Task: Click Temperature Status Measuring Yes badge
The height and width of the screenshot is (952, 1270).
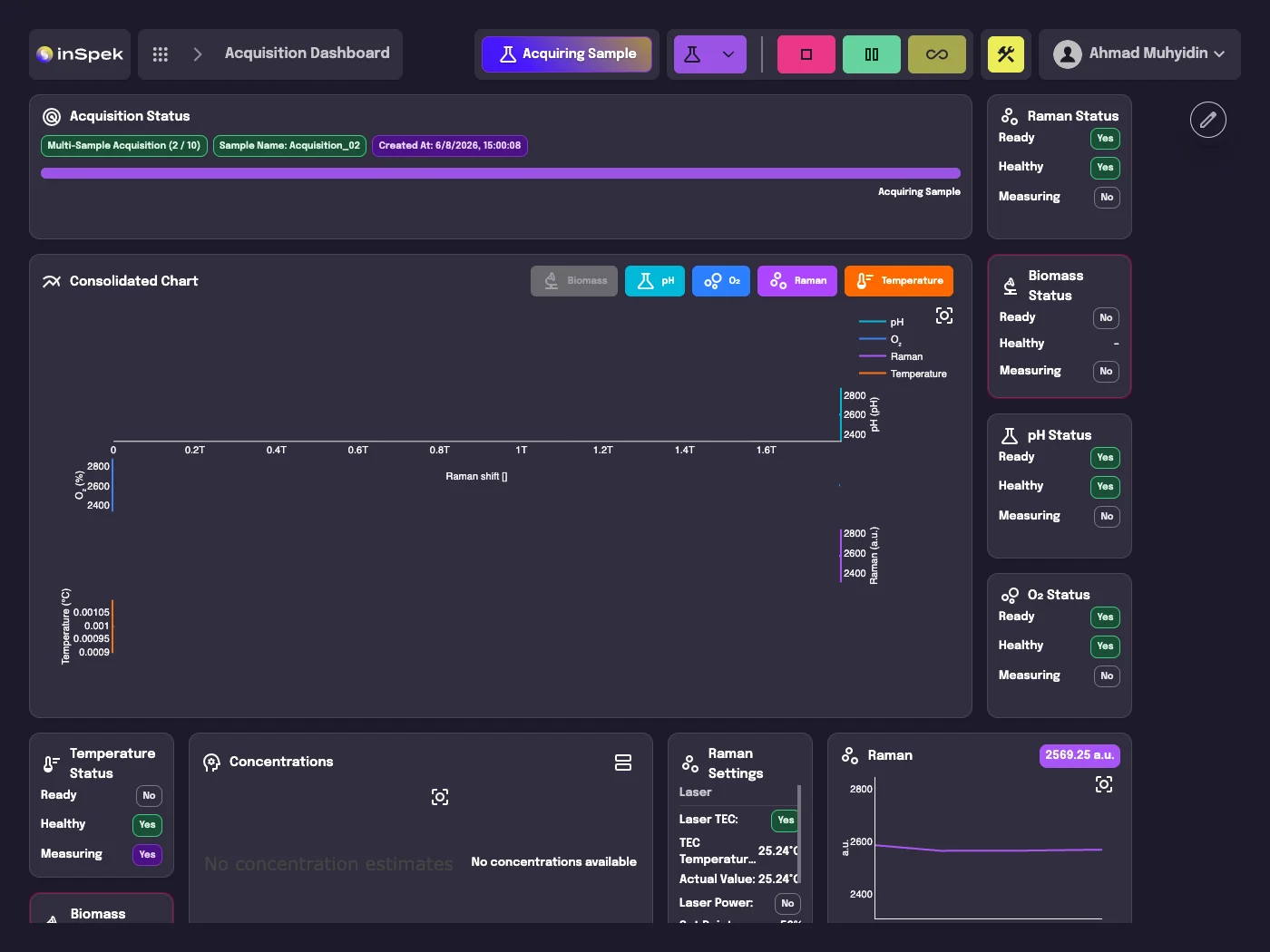Action: [x=147, y=855]
